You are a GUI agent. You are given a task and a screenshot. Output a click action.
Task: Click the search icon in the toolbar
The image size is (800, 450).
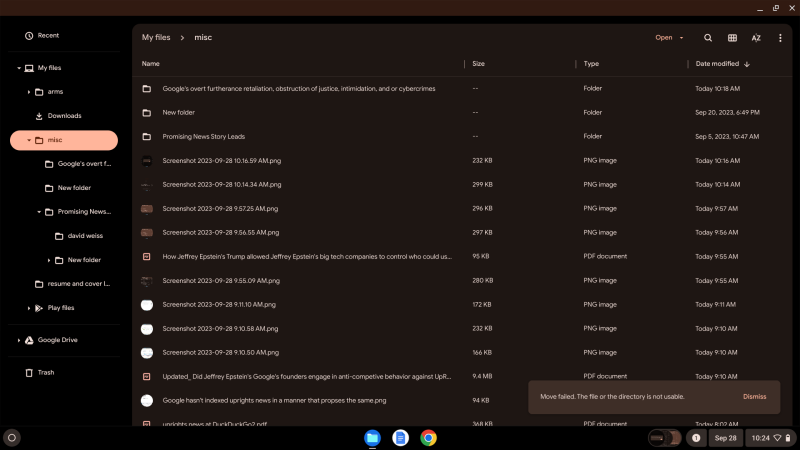pyautogui.click(x=708, y=38)
